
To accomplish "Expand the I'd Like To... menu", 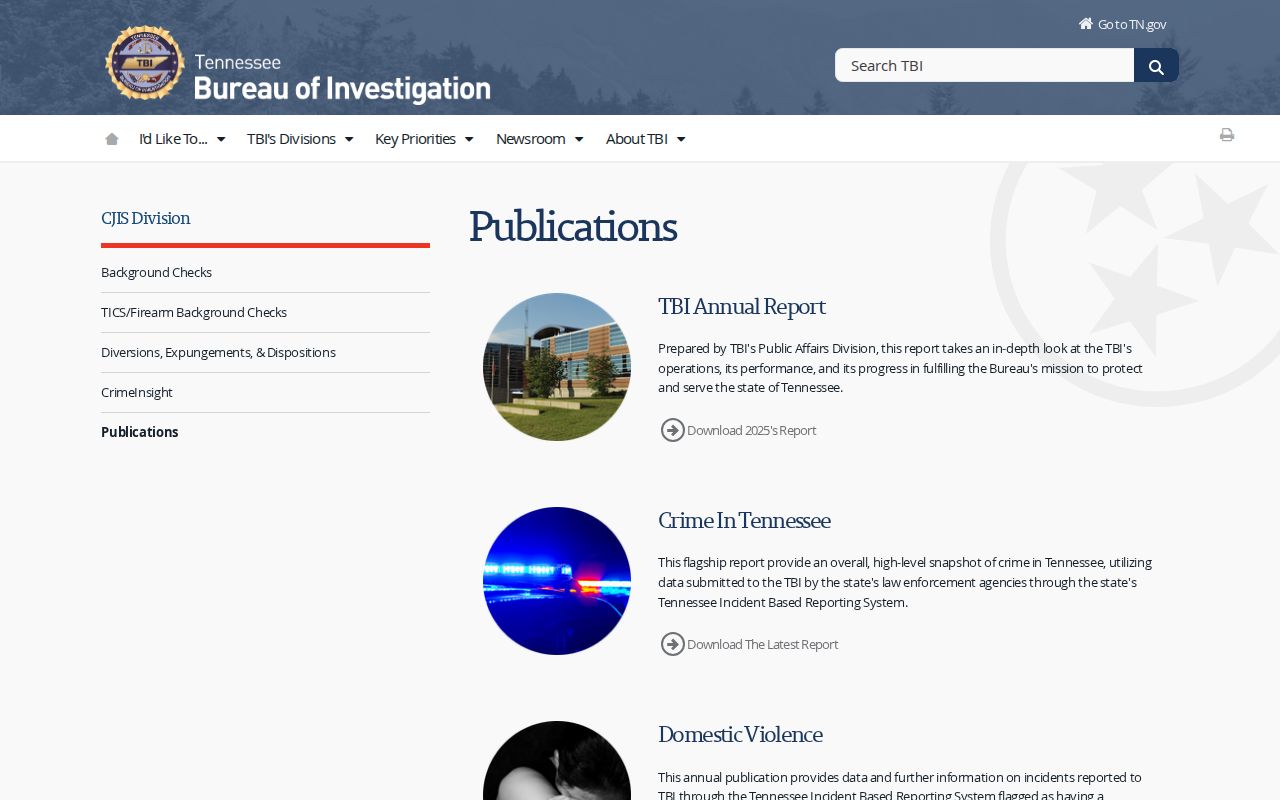I will [x=182, y=139].
